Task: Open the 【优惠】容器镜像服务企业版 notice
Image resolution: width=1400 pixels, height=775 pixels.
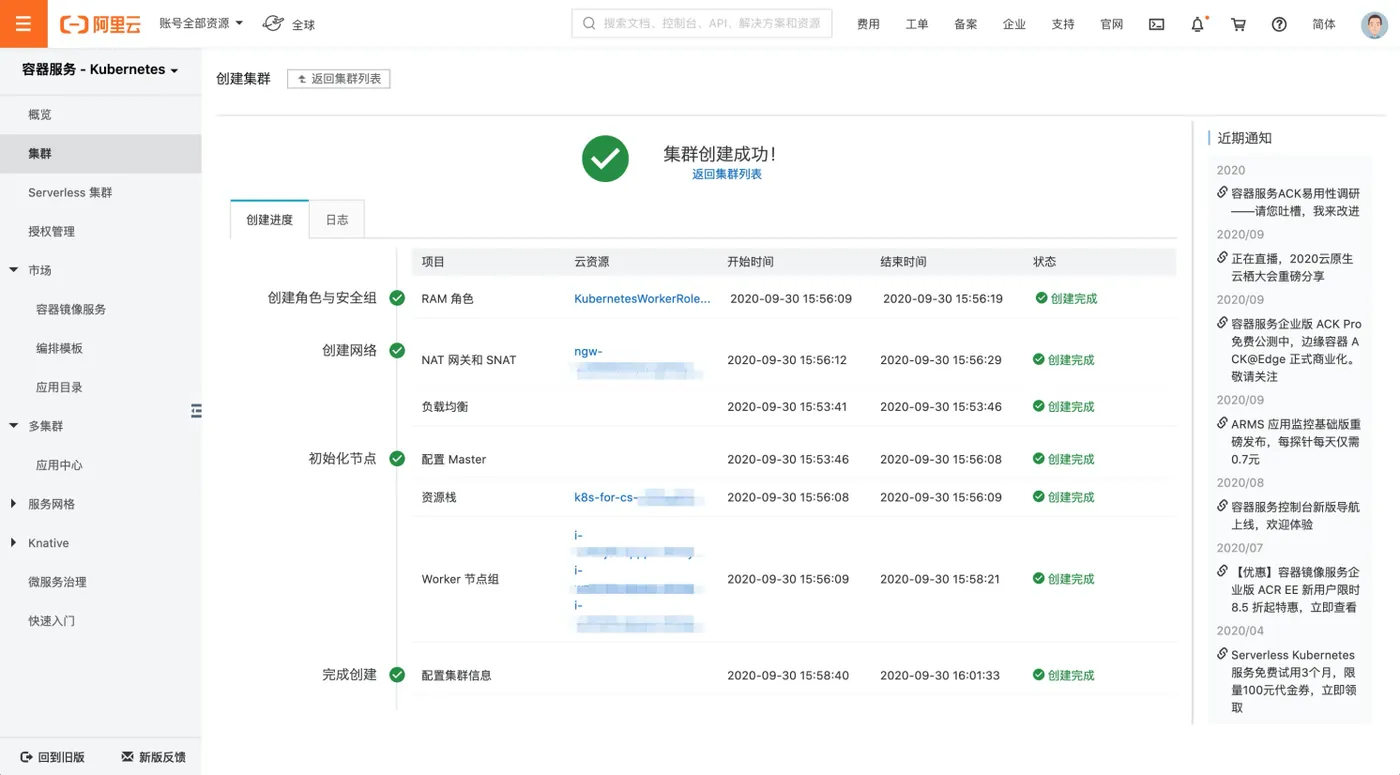Action: point(1295,589)
